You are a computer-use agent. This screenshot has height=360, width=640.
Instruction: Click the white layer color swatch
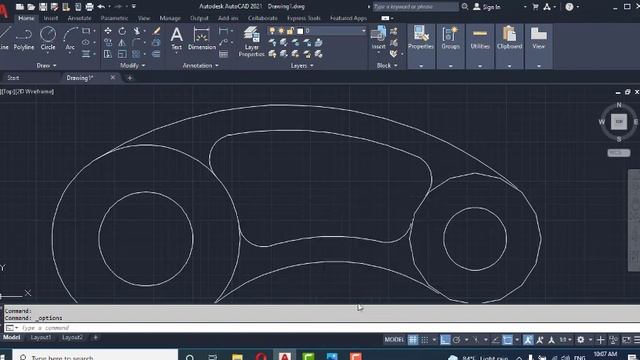point(300,31)
